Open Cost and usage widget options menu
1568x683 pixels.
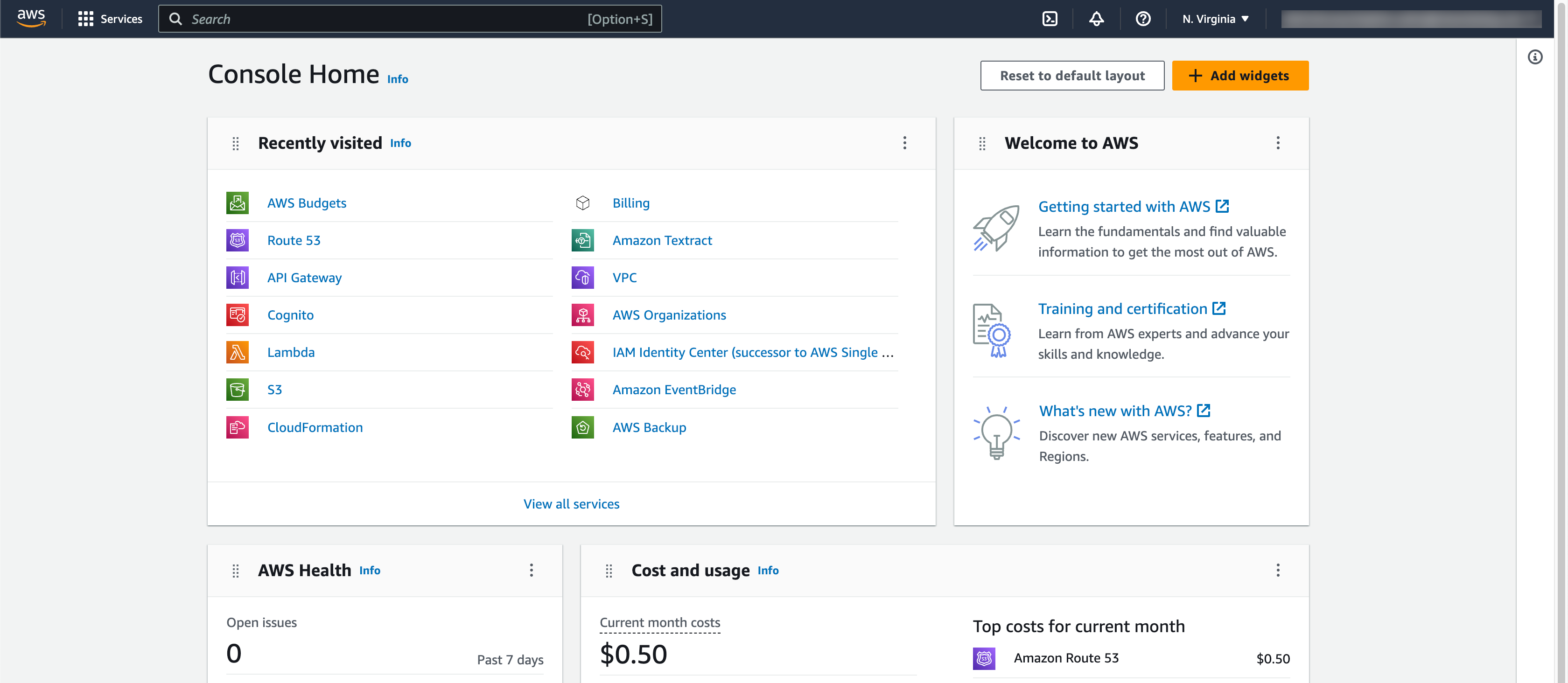[1278, 571]
